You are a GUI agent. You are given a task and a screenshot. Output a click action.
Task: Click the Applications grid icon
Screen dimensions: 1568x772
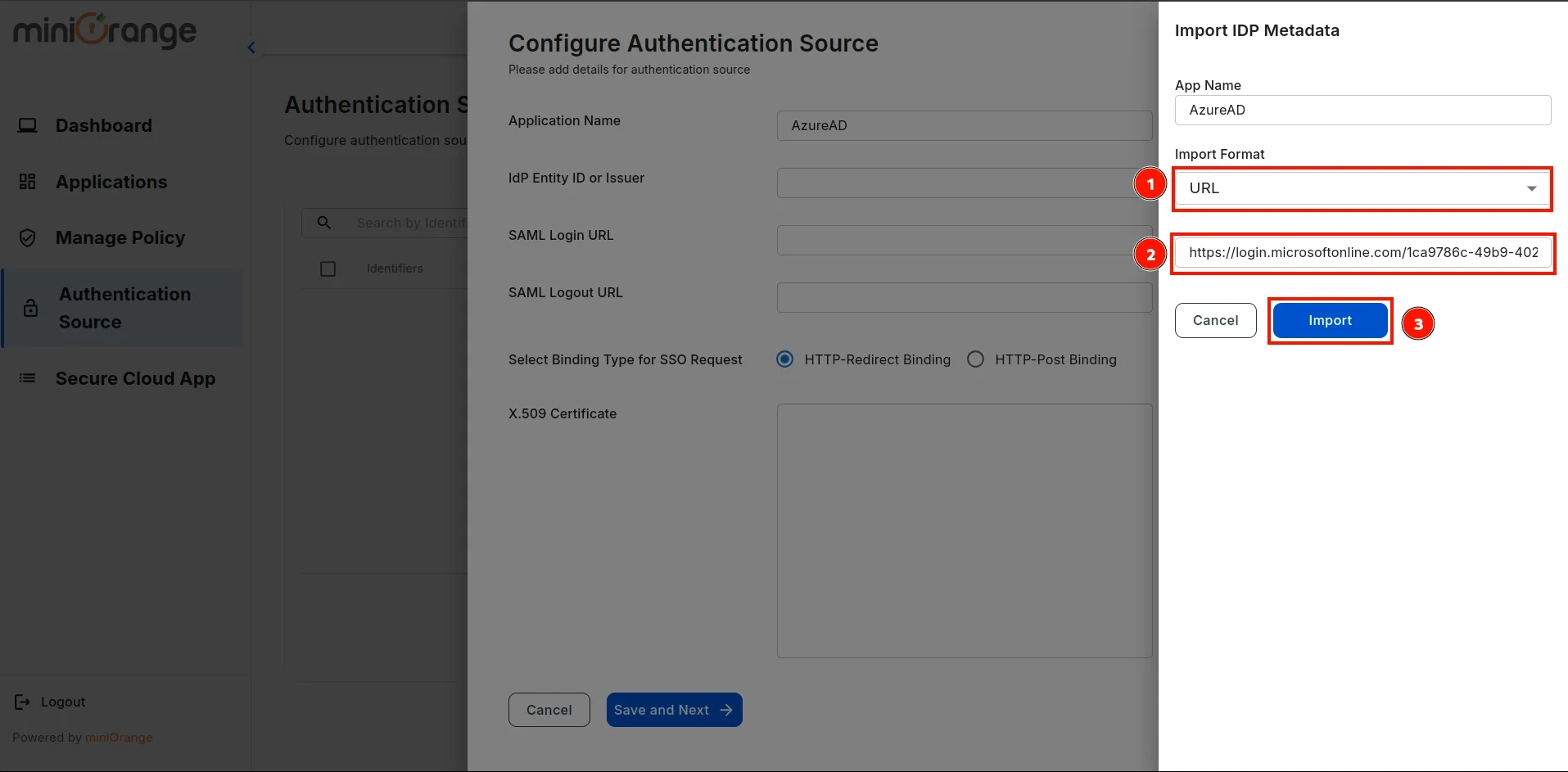click(x=29, y=182)
